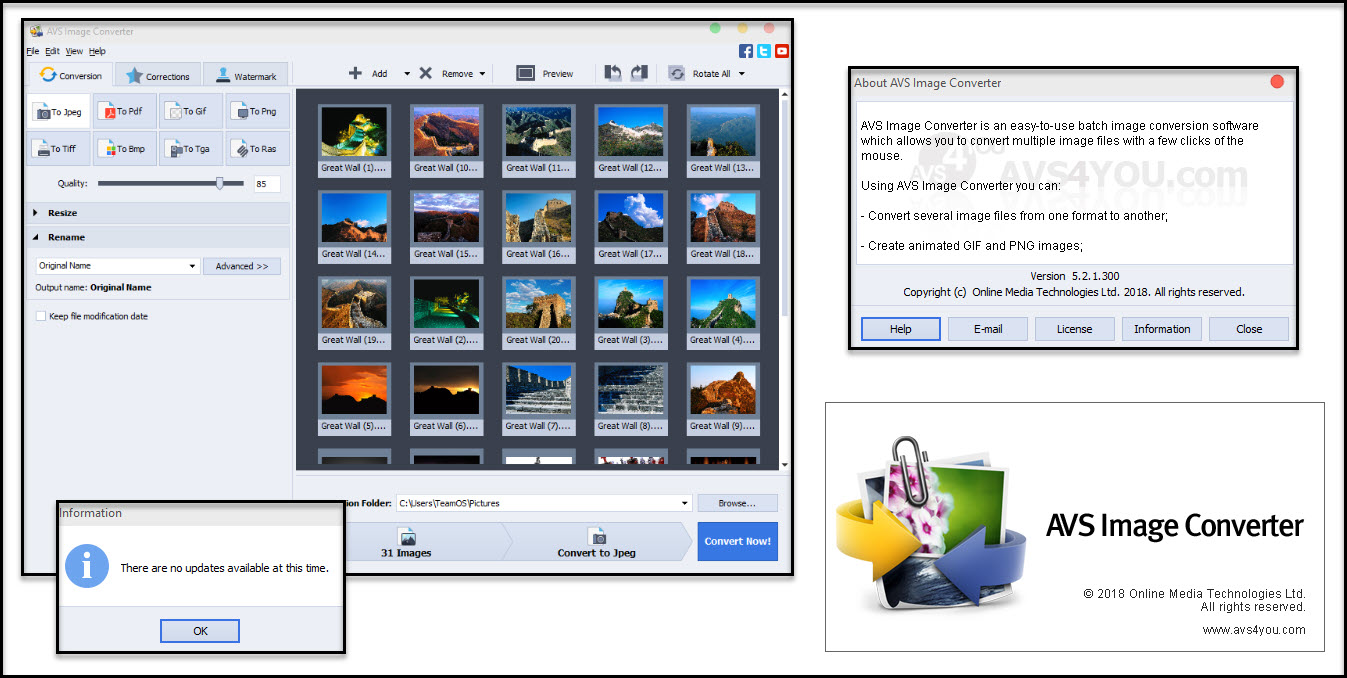The height and width of the screenshot is (678, 1347).
Task: Open the Facebook link icon
Action: tap(746, 51)
